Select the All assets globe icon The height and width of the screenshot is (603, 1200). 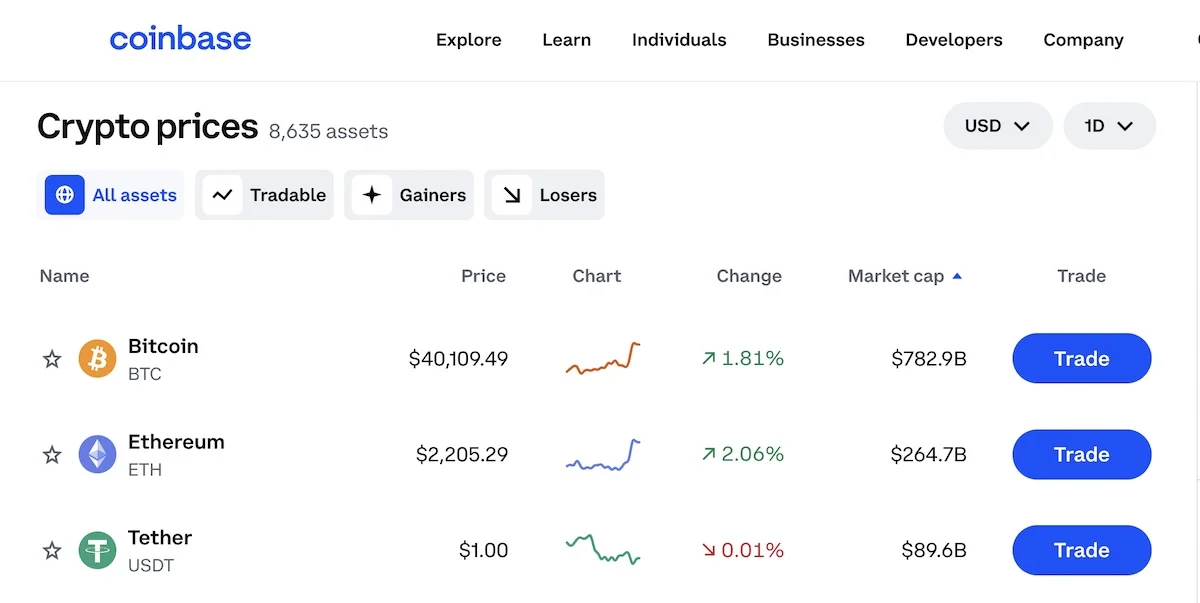point(65,195)
